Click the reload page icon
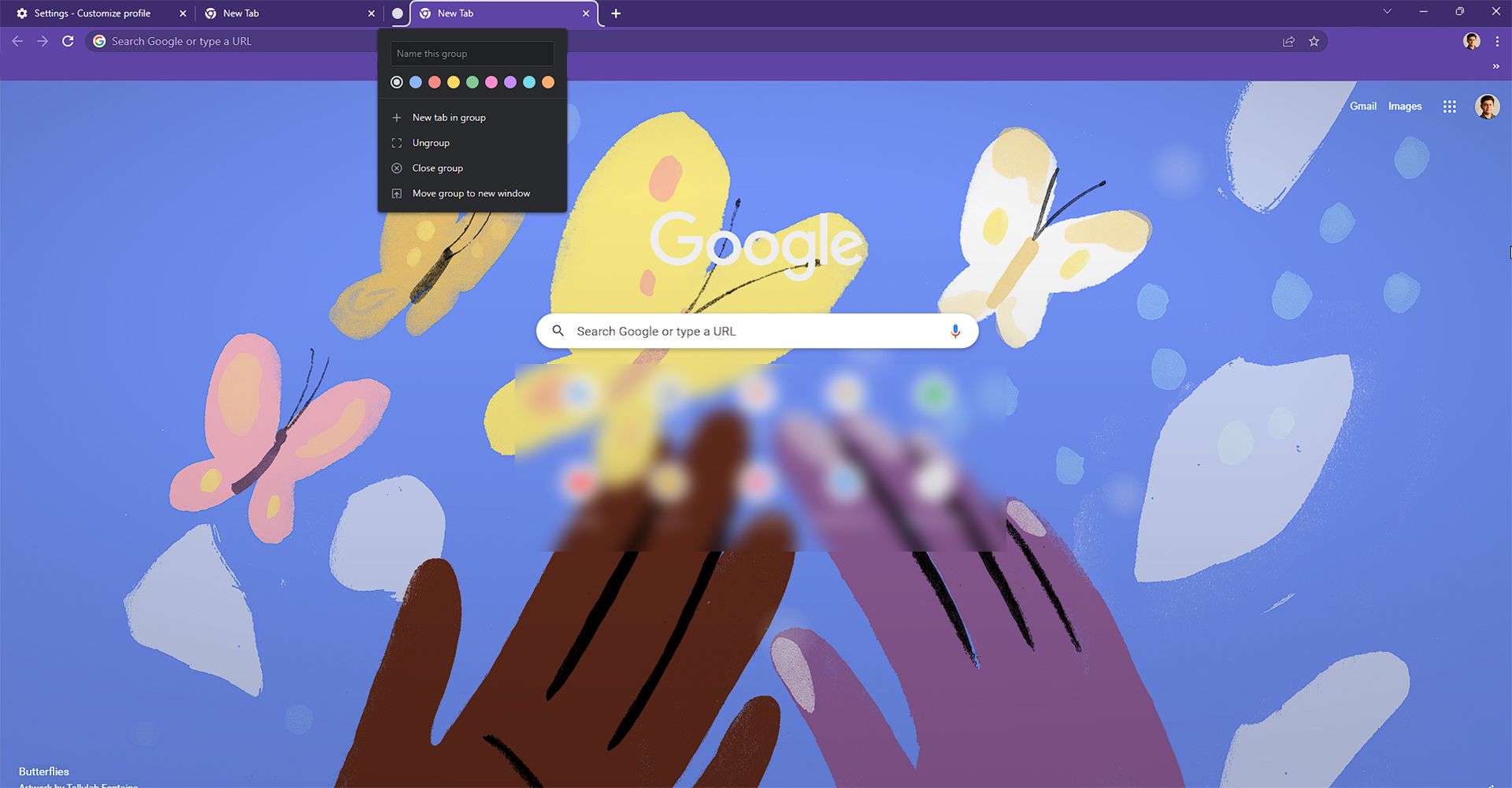 coord(68,41)
